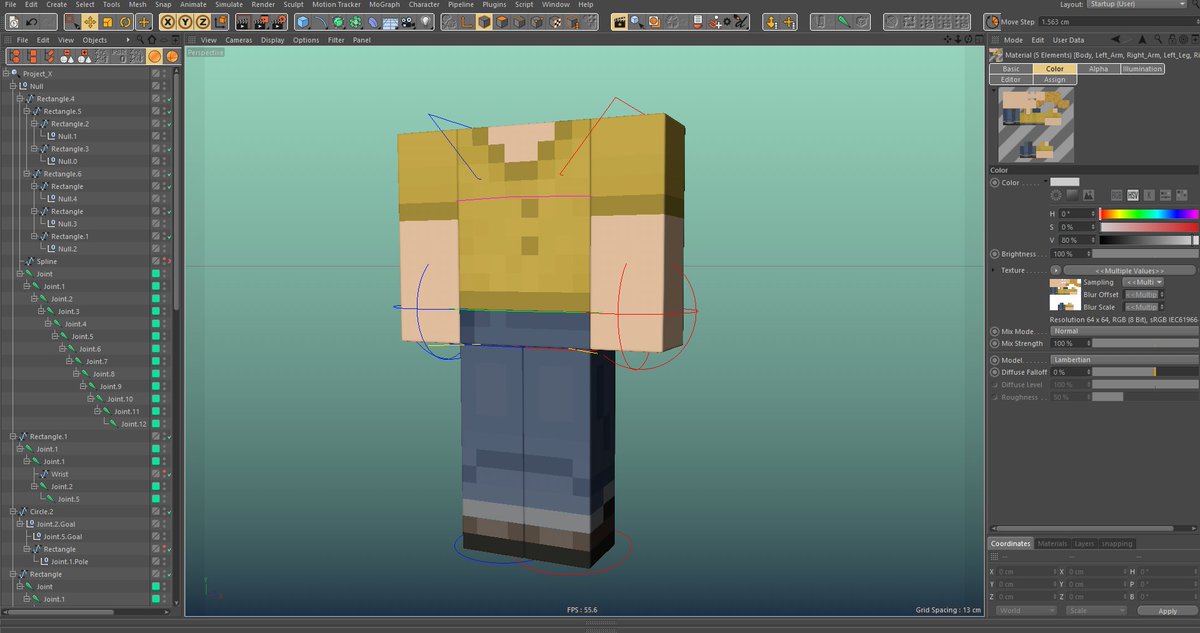Screen dimensions: 1200x633
Task: Add a Camera object
Action: click(x=408, y=21)
